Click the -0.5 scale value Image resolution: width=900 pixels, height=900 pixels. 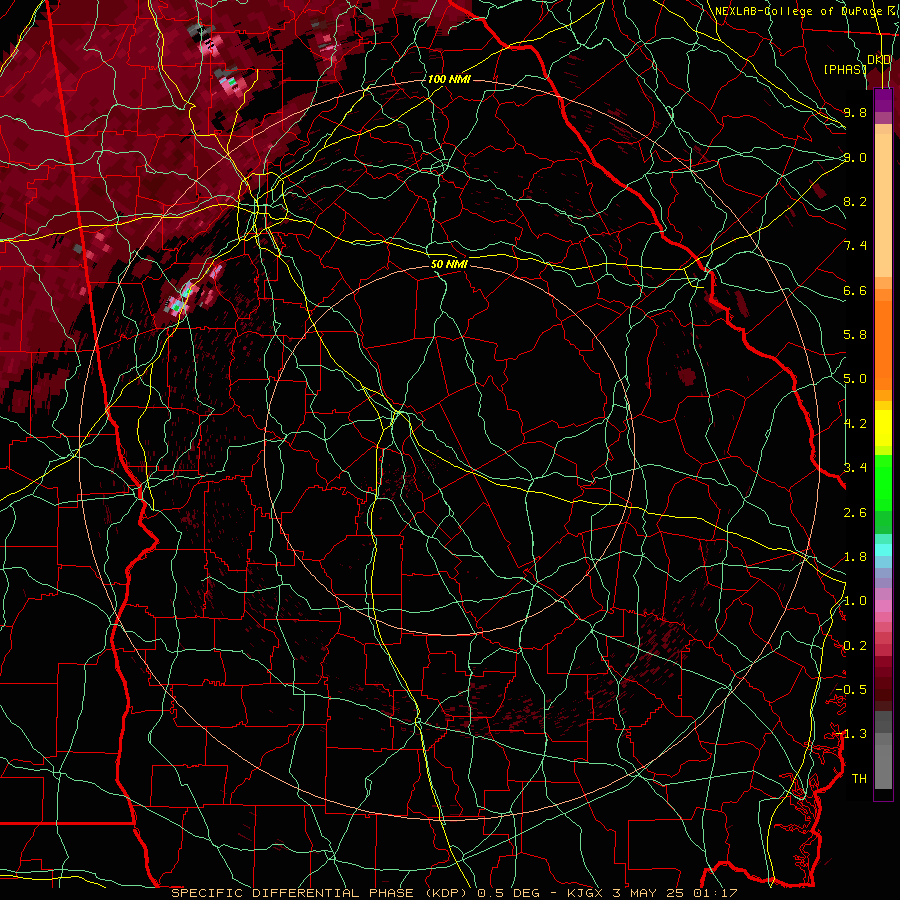(x=851, y=690)
